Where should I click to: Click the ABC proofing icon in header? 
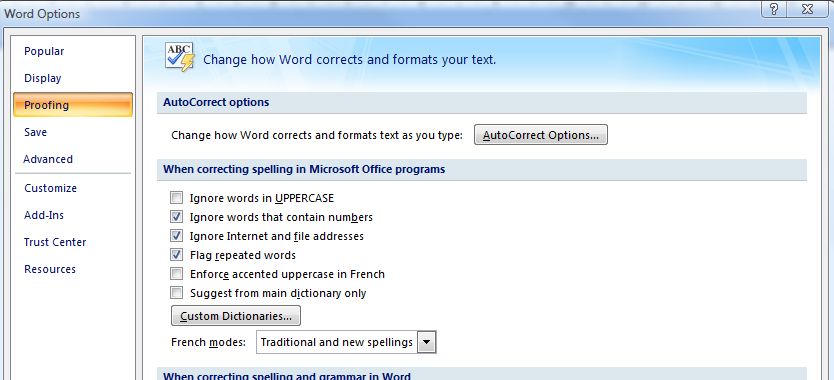coord(180,57)
